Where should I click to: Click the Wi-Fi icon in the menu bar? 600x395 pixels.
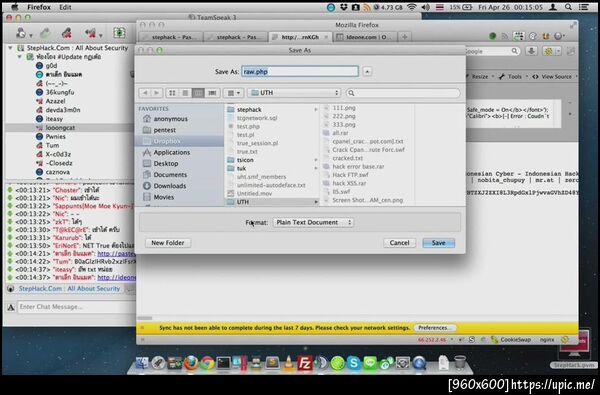point(412,7)
